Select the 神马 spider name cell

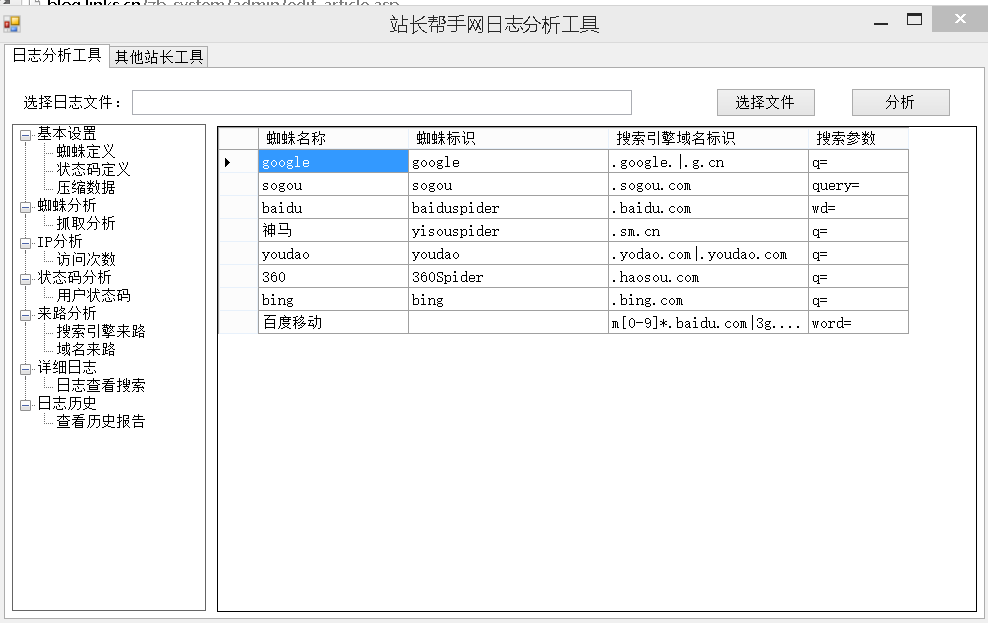point(333,231)
